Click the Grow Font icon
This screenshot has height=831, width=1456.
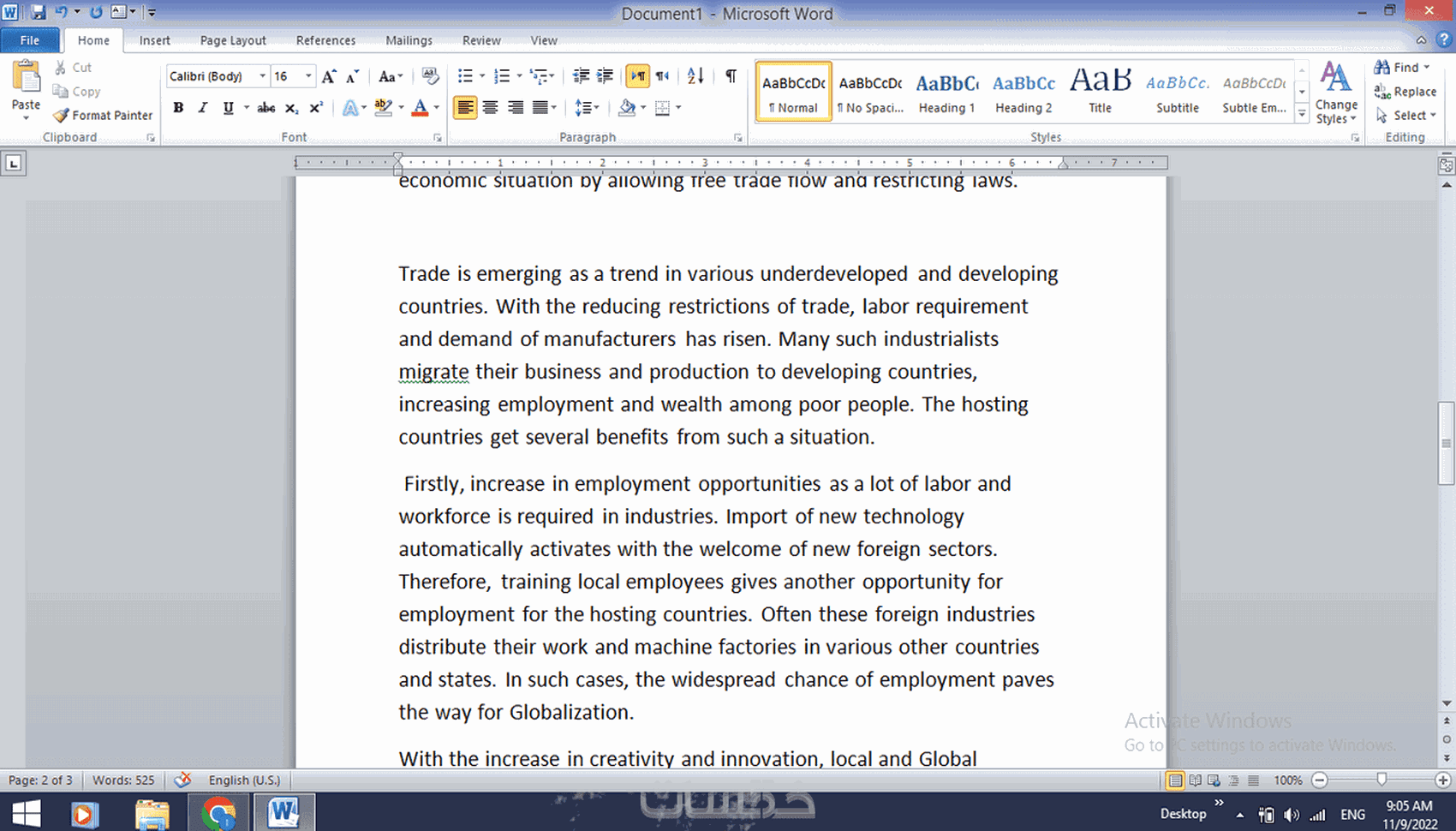click(329, 76)
